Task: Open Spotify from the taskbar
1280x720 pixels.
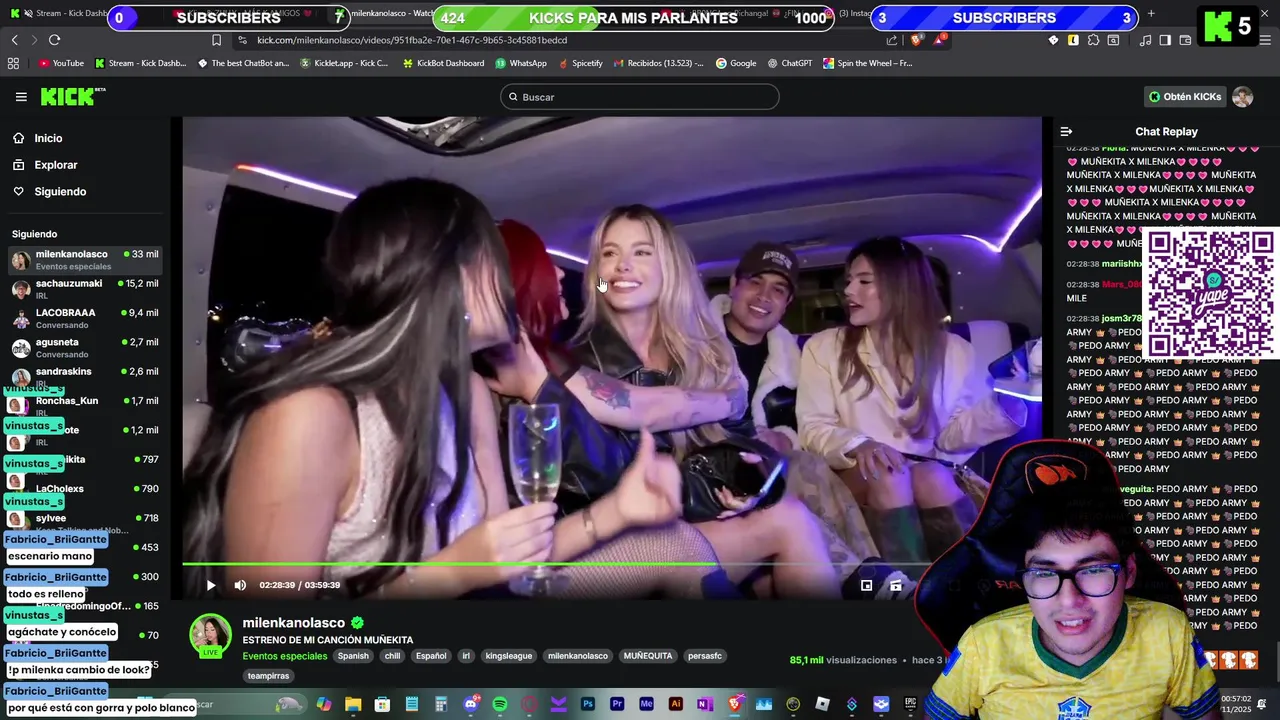Action: point(500,705)
